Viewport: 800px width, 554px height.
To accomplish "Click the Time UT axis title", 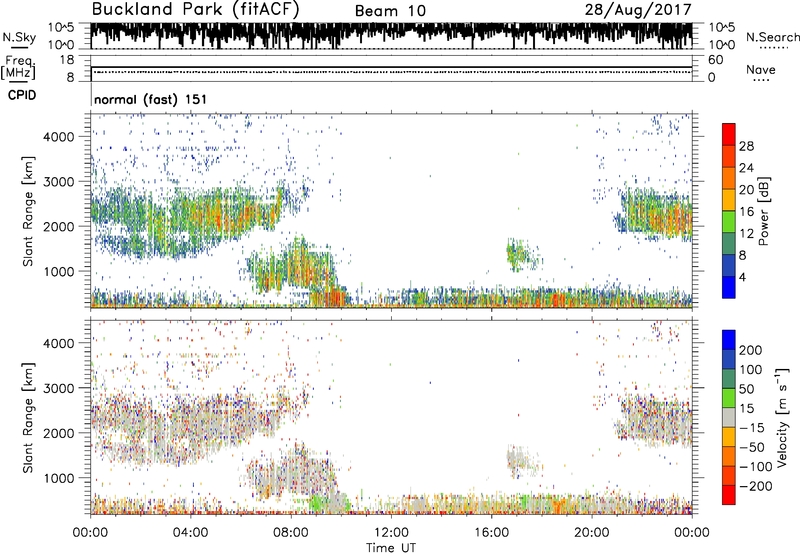I will [391, 548].
